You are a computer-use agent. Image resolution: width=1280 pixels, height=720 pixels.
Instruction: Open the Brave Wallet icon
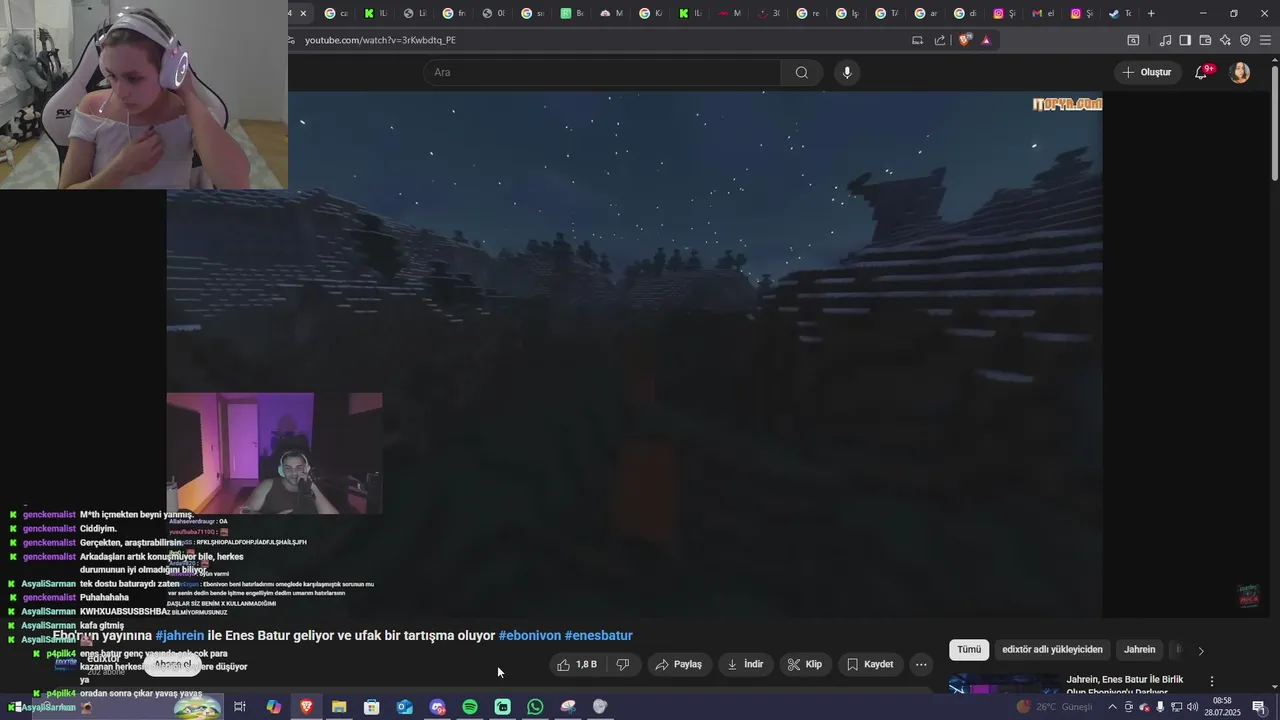coord(1205,40)
